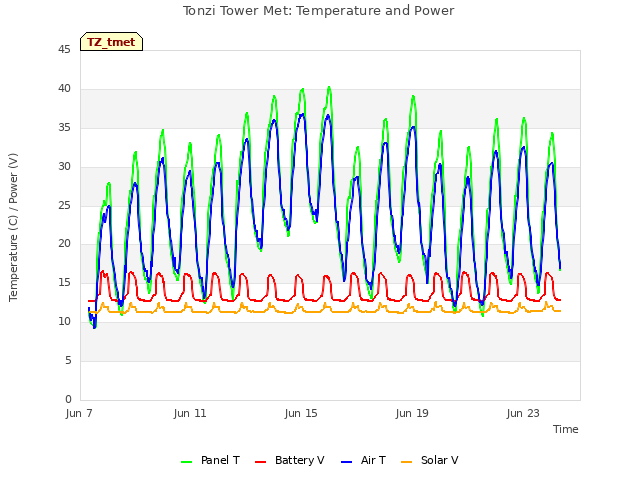Click the TZ_tmet label tag
The image size is (640, 480).
(111, 42)
